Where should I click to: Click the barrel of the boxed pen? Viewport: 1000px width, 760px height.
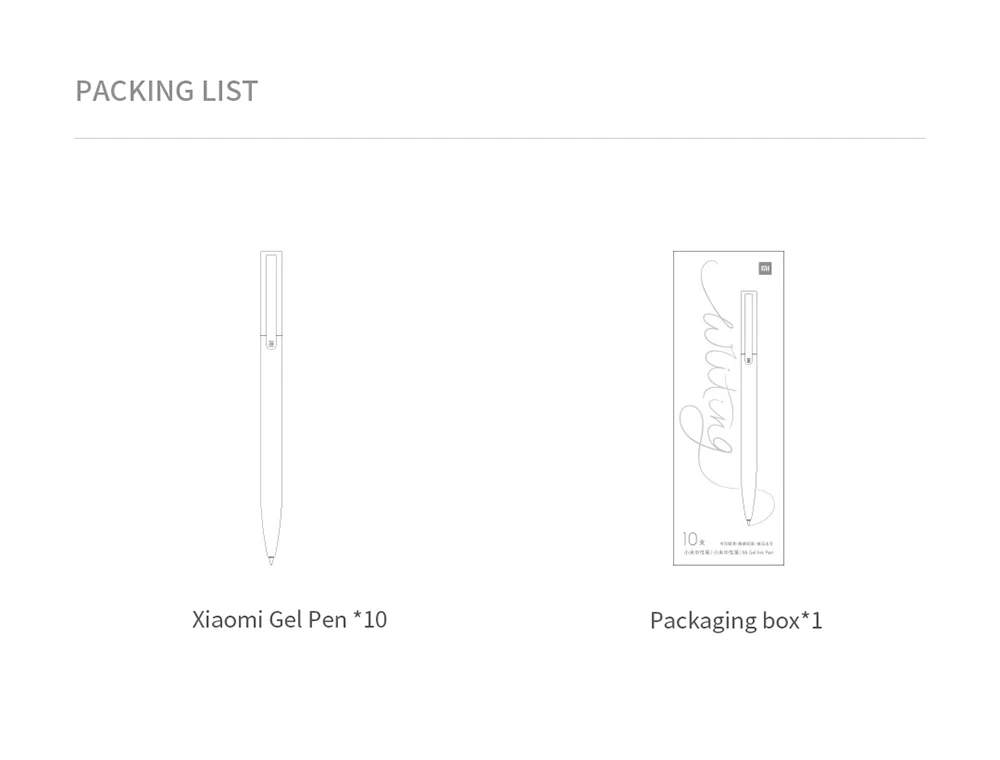click(749, 434)
